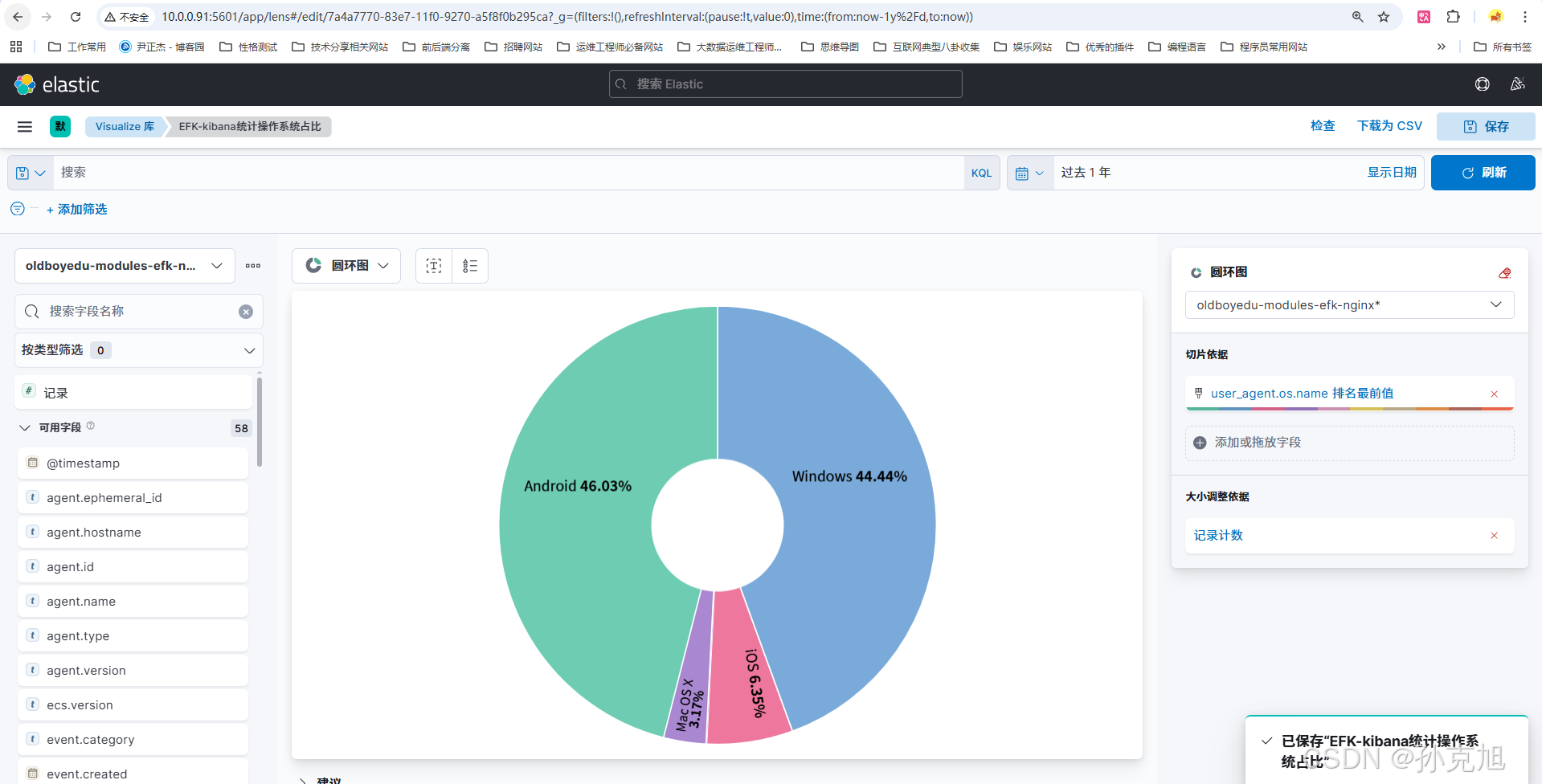Open browser three-dot menu
The image size is (1542, 784).
pos(1525,17)
